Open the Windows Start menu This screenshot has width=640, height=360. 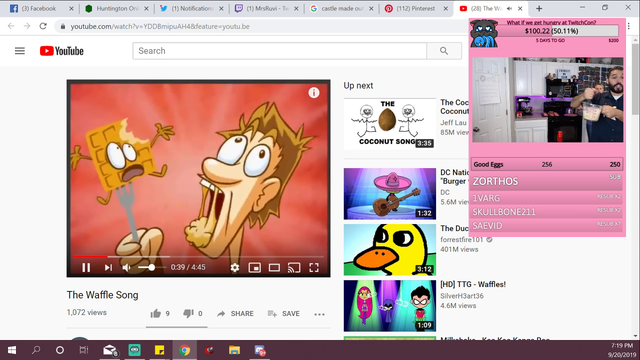[x=12, y=350]
